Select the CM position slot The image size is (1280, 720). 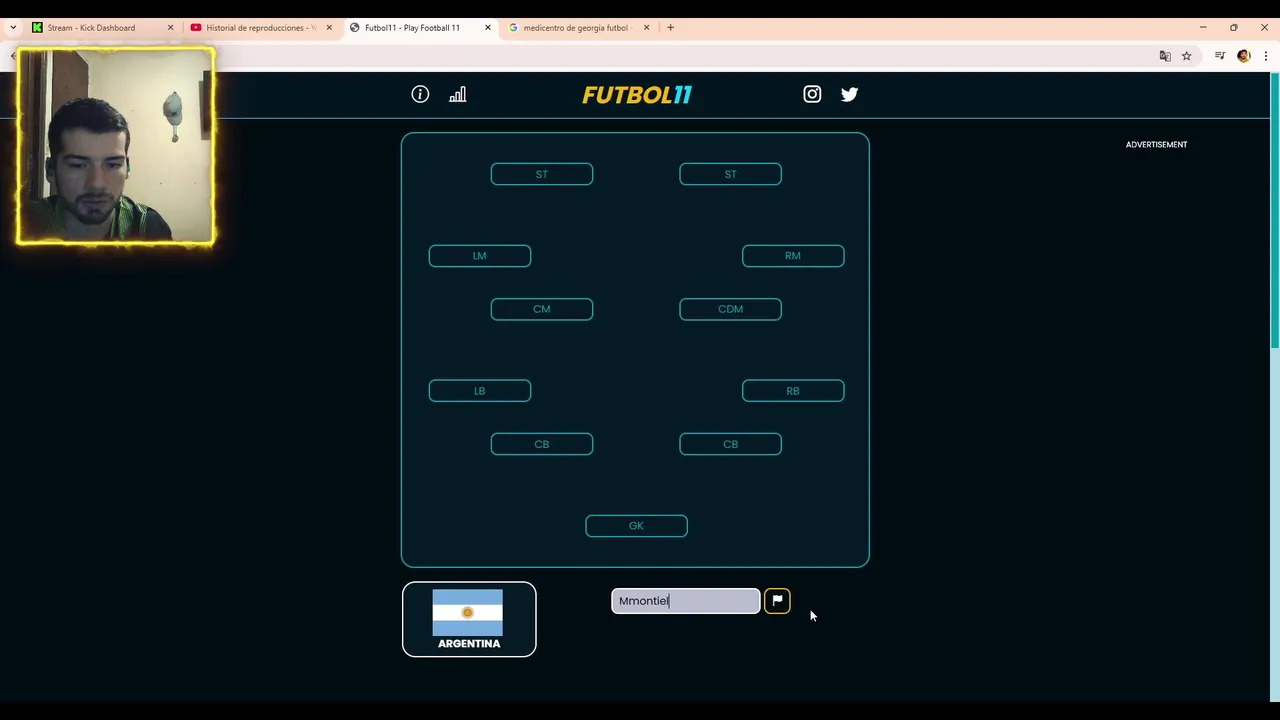click(x=542, y=309)
